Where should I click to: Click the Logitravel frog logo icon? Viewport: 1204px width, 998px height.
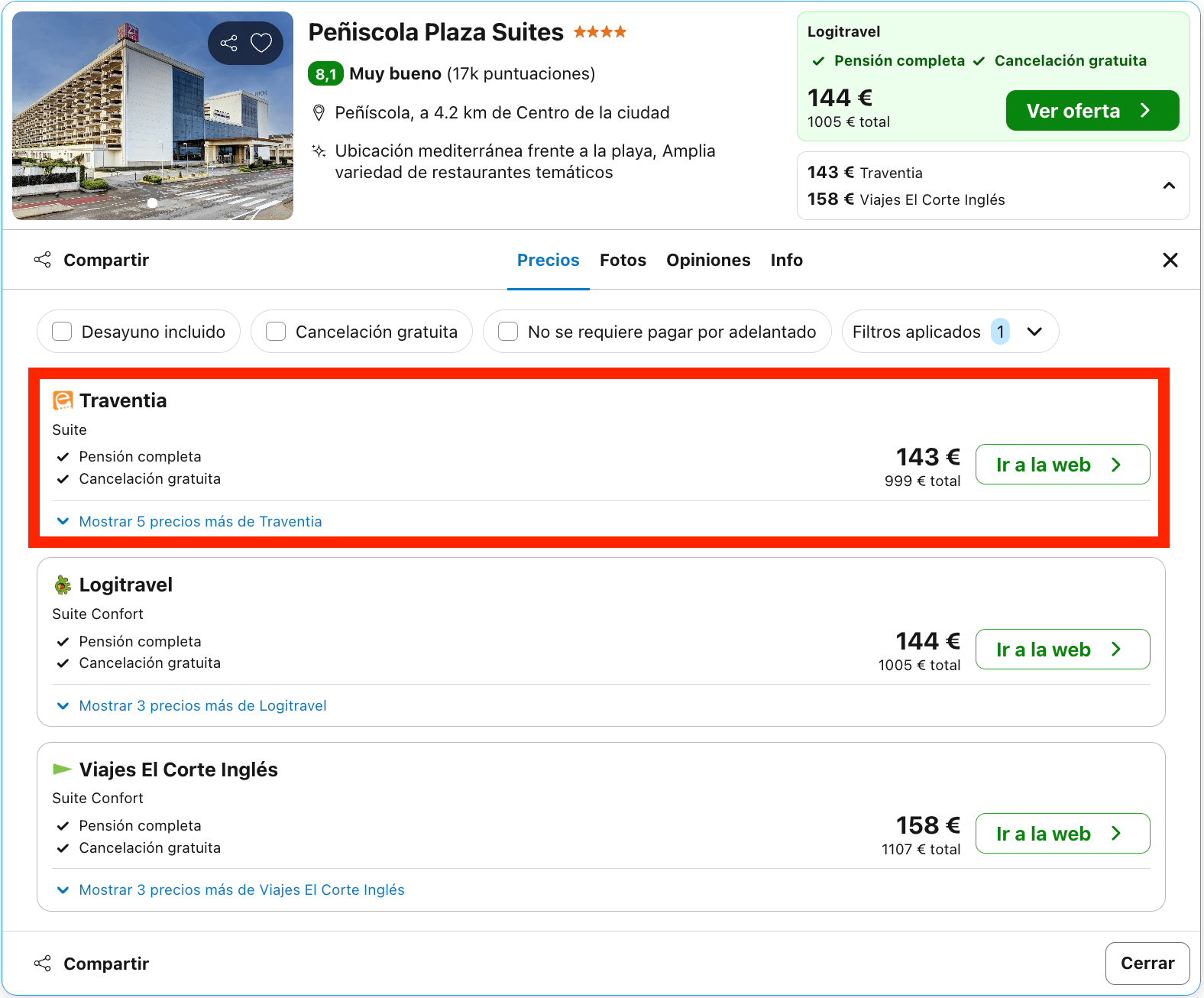63,585
